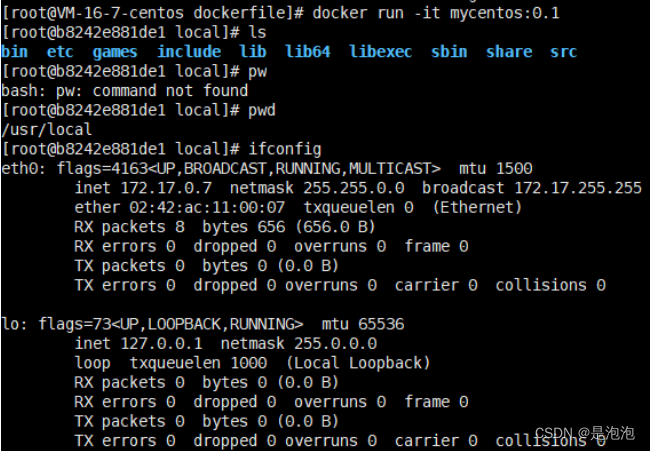This screenshot has width=651, height=451.
Task: Click the broadcast address 172.17.255.255
Action: click(x=578, y=188)
